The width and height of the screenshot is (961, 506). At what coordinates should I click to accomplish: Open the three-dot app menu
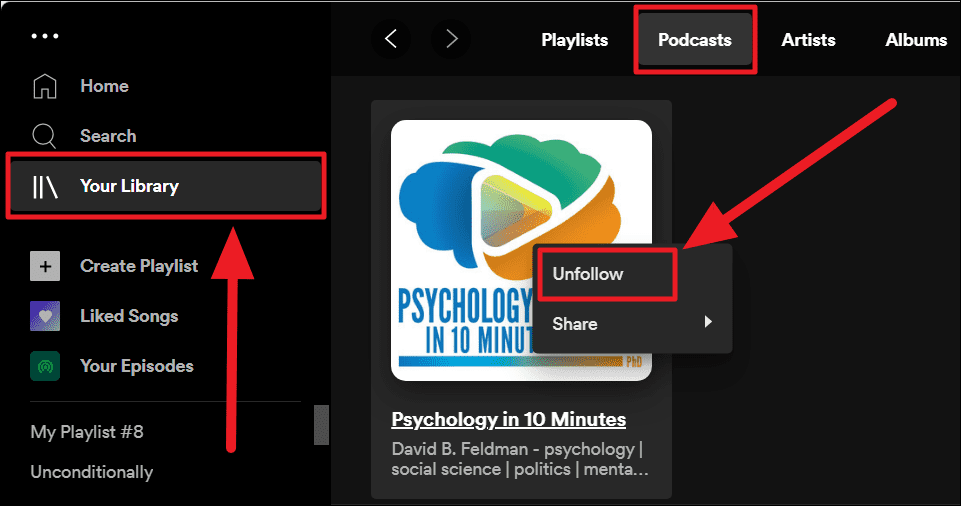(x=45, y=36)
